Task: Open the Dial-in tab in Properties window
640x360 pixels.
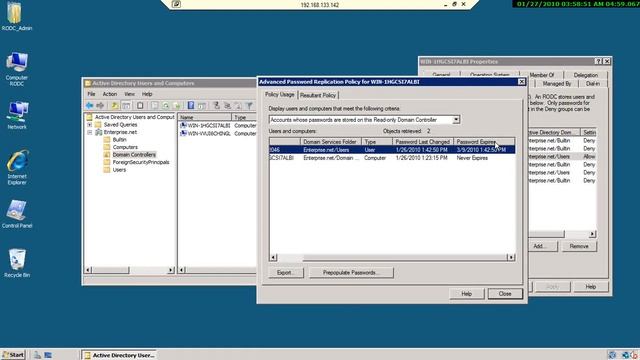Action: [593, 83]
